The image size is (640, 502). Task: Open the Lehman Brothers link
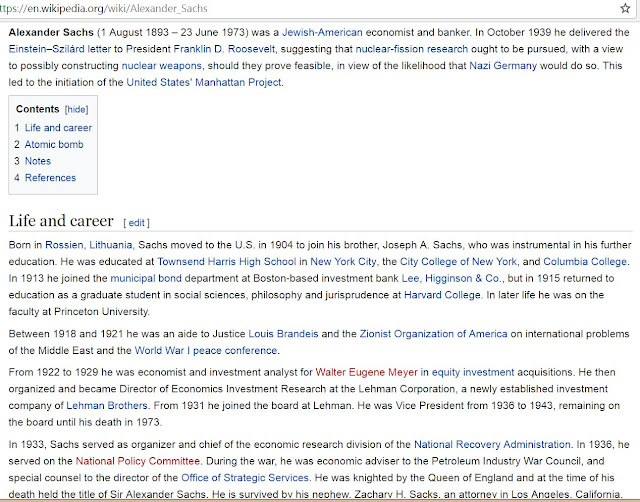[x=107, y=406]
